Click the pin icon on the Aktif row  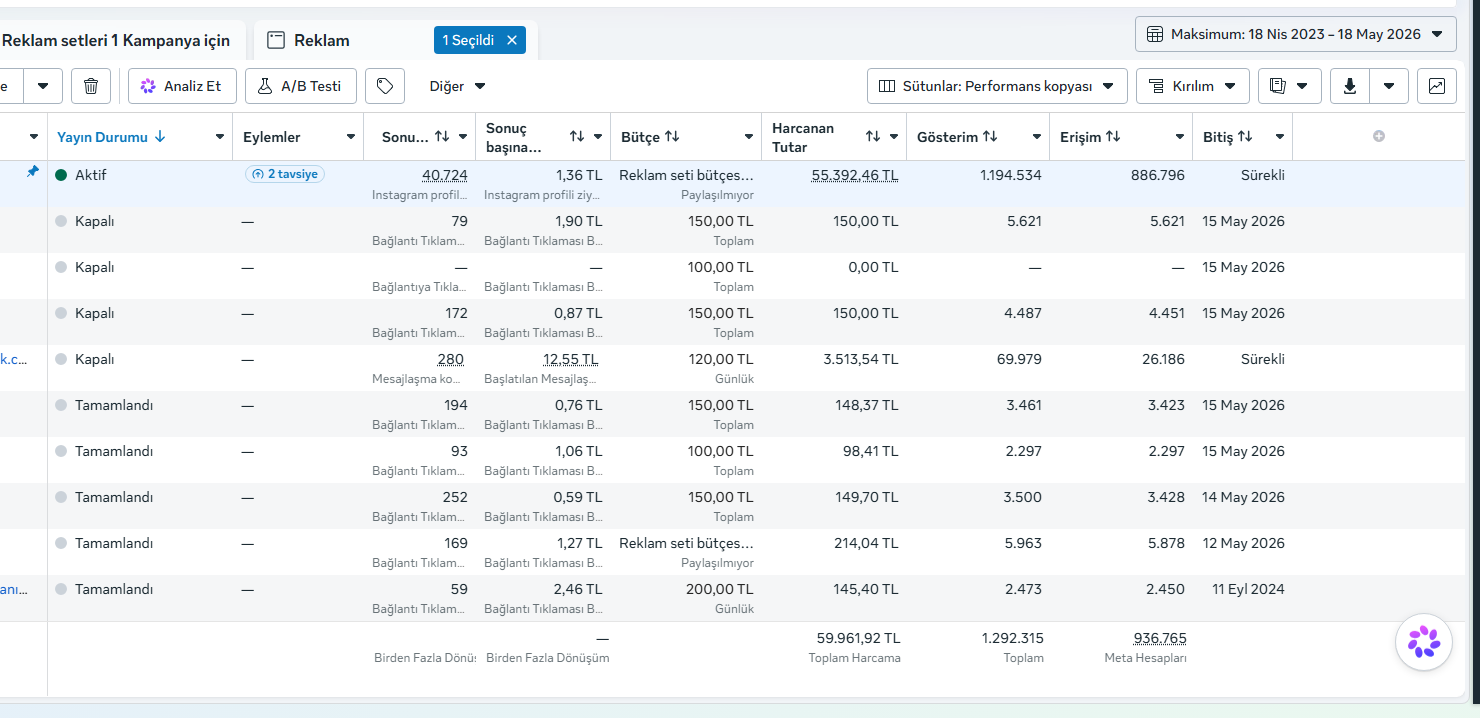pyautogui.click(x=33, y=172)
